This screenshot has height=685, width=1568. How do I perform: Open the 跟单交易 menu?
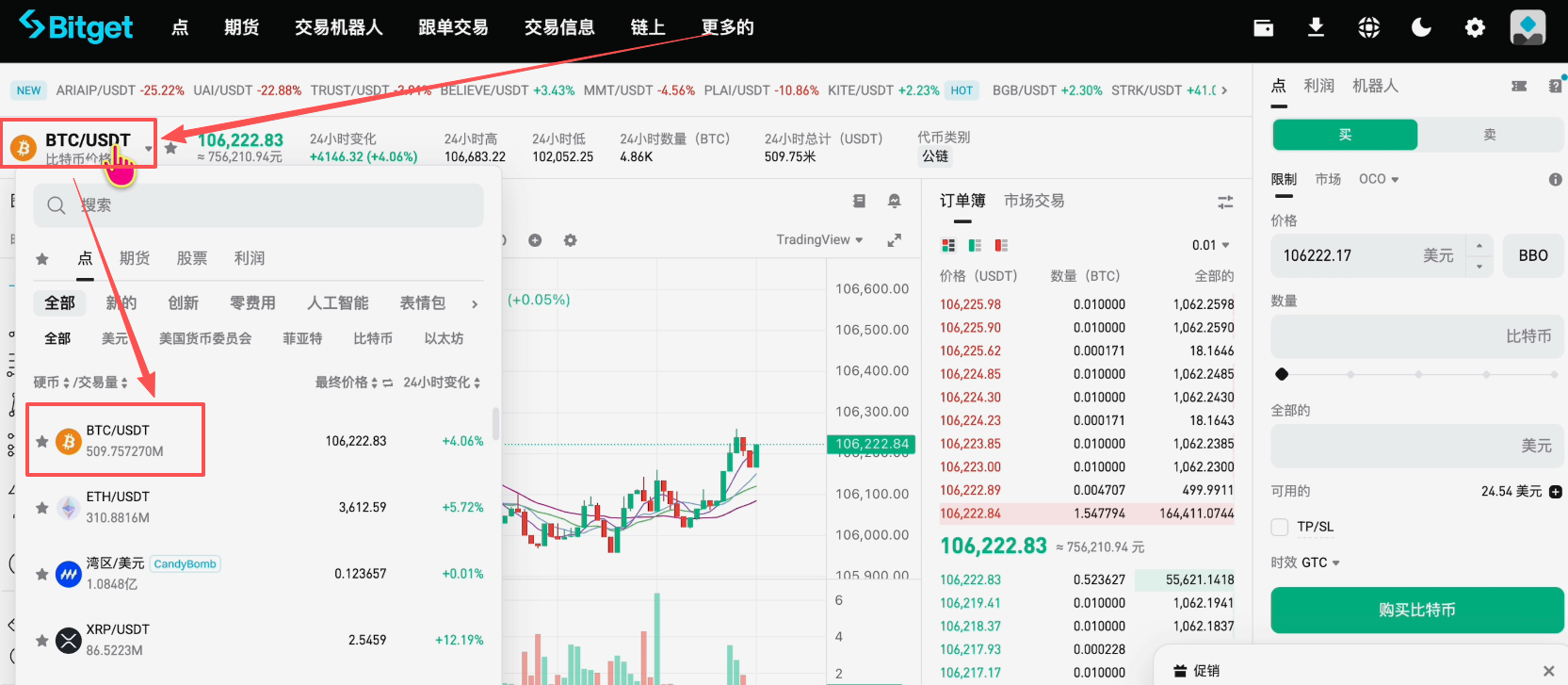[x=453, y=27]
